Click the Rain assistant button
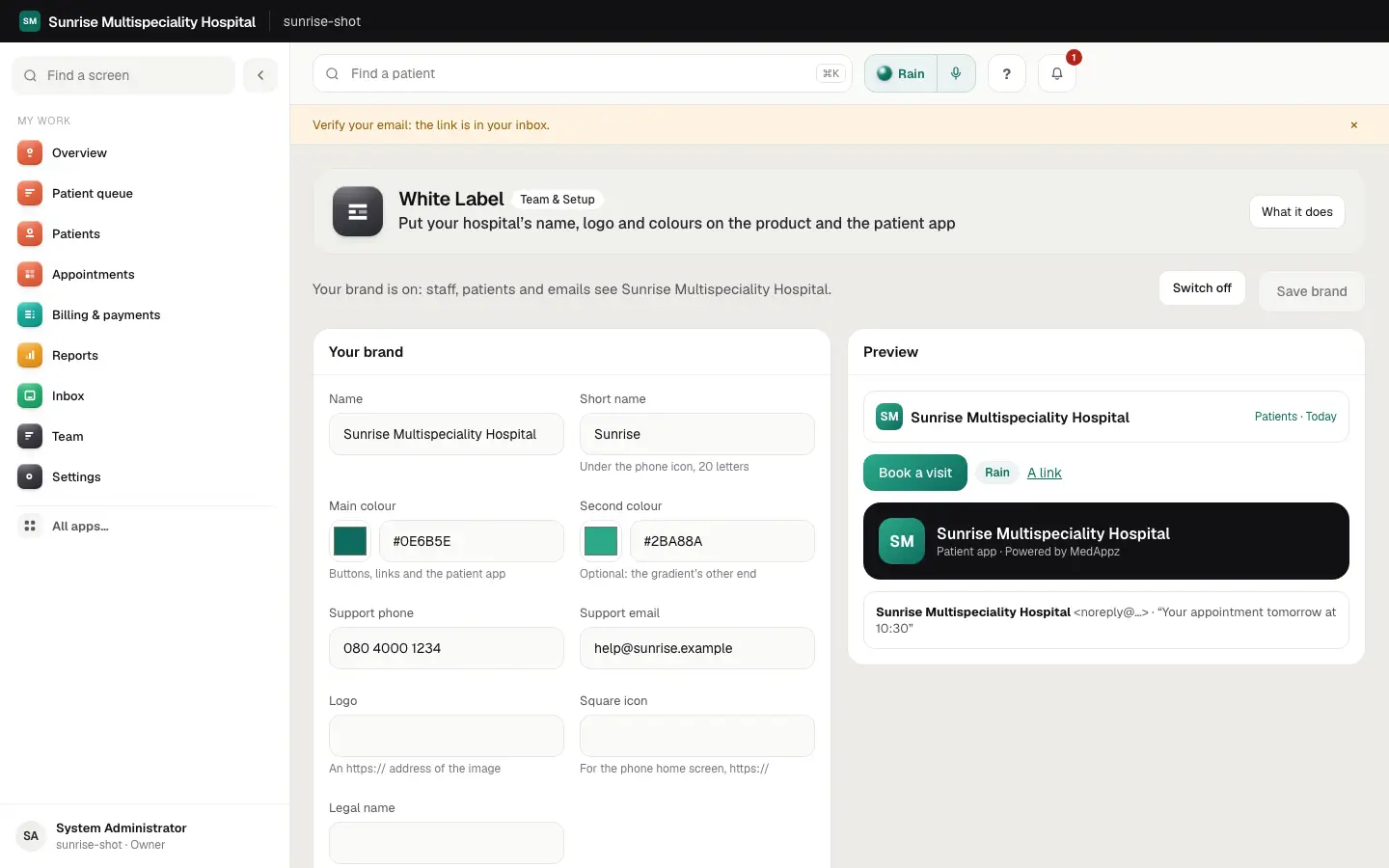Screen dimensions: 1389x868 [x=901, y=73]
